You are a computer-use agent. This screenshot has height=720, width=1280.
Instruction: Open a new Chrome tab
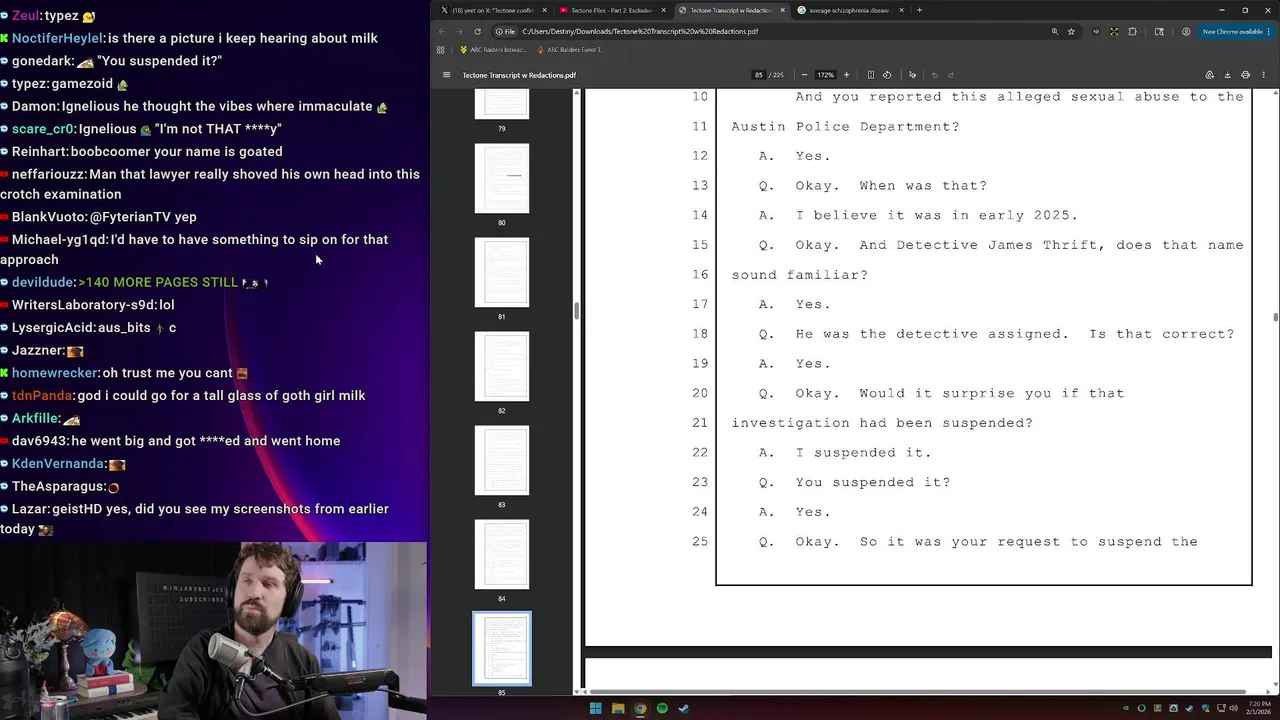tap(919, 10)
